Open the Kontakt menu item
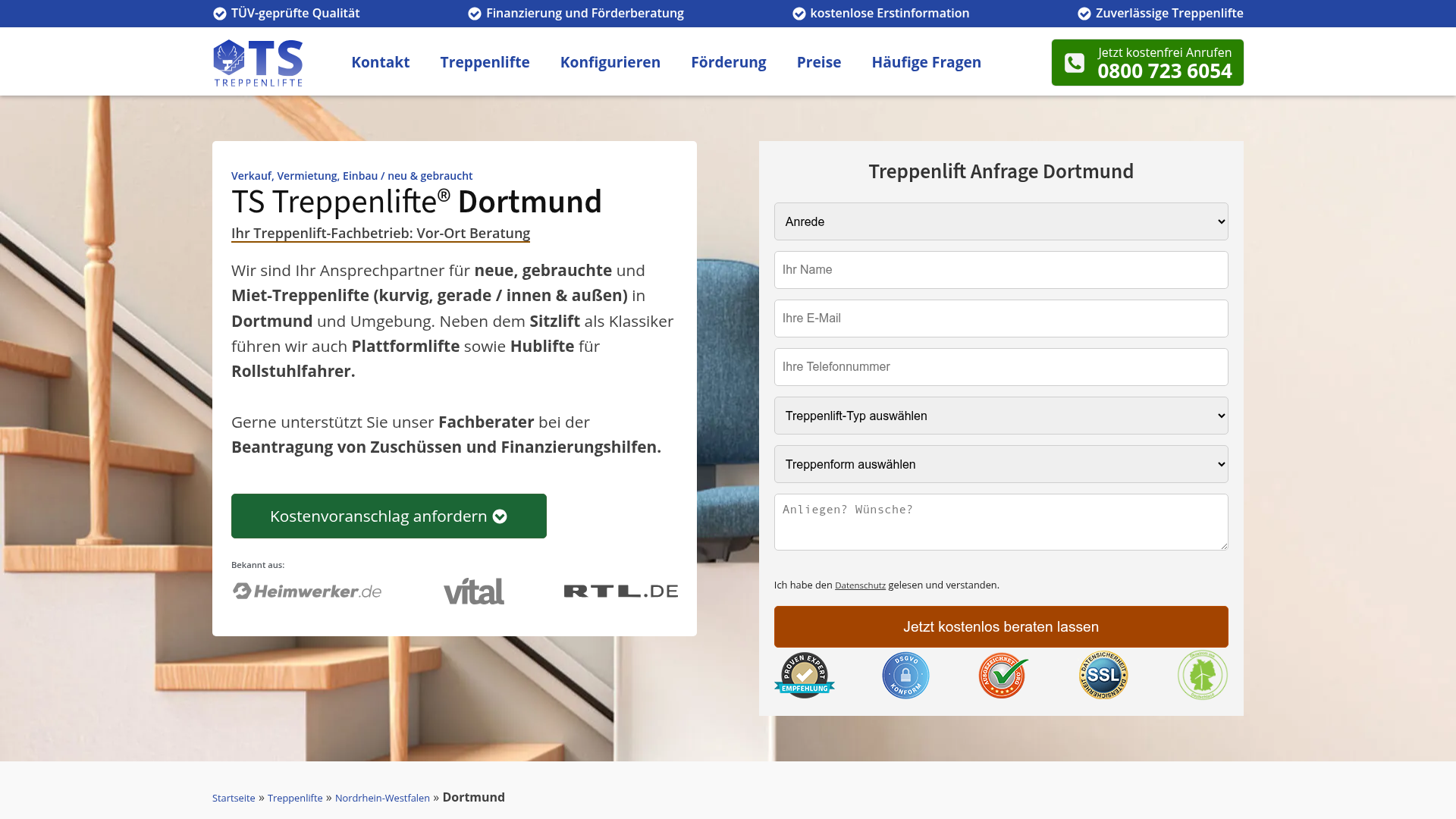Image resolution: width=1456 pixels, height=819 pixels. (381, 62)
